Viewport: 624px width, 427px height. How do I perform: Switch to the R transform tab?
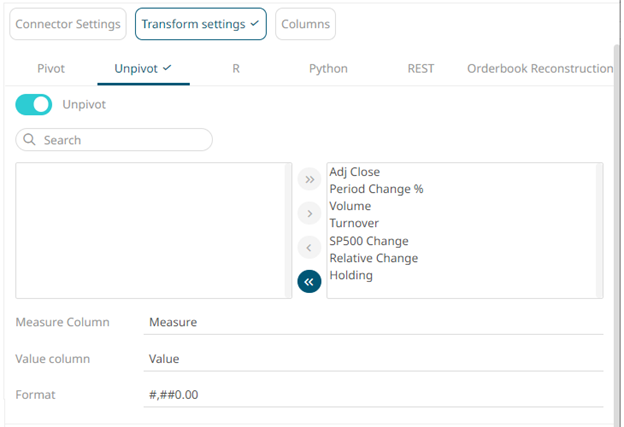tap(236, 69)
